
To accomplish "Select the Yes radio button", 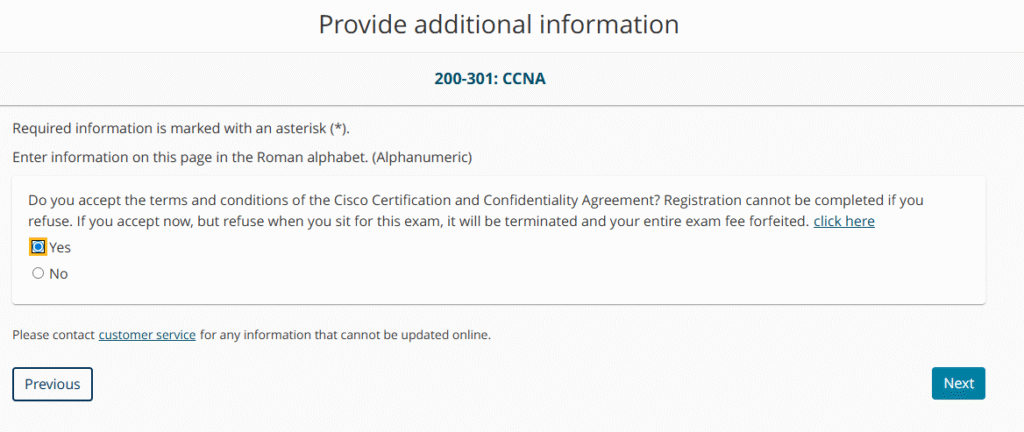I will [38, 247].
